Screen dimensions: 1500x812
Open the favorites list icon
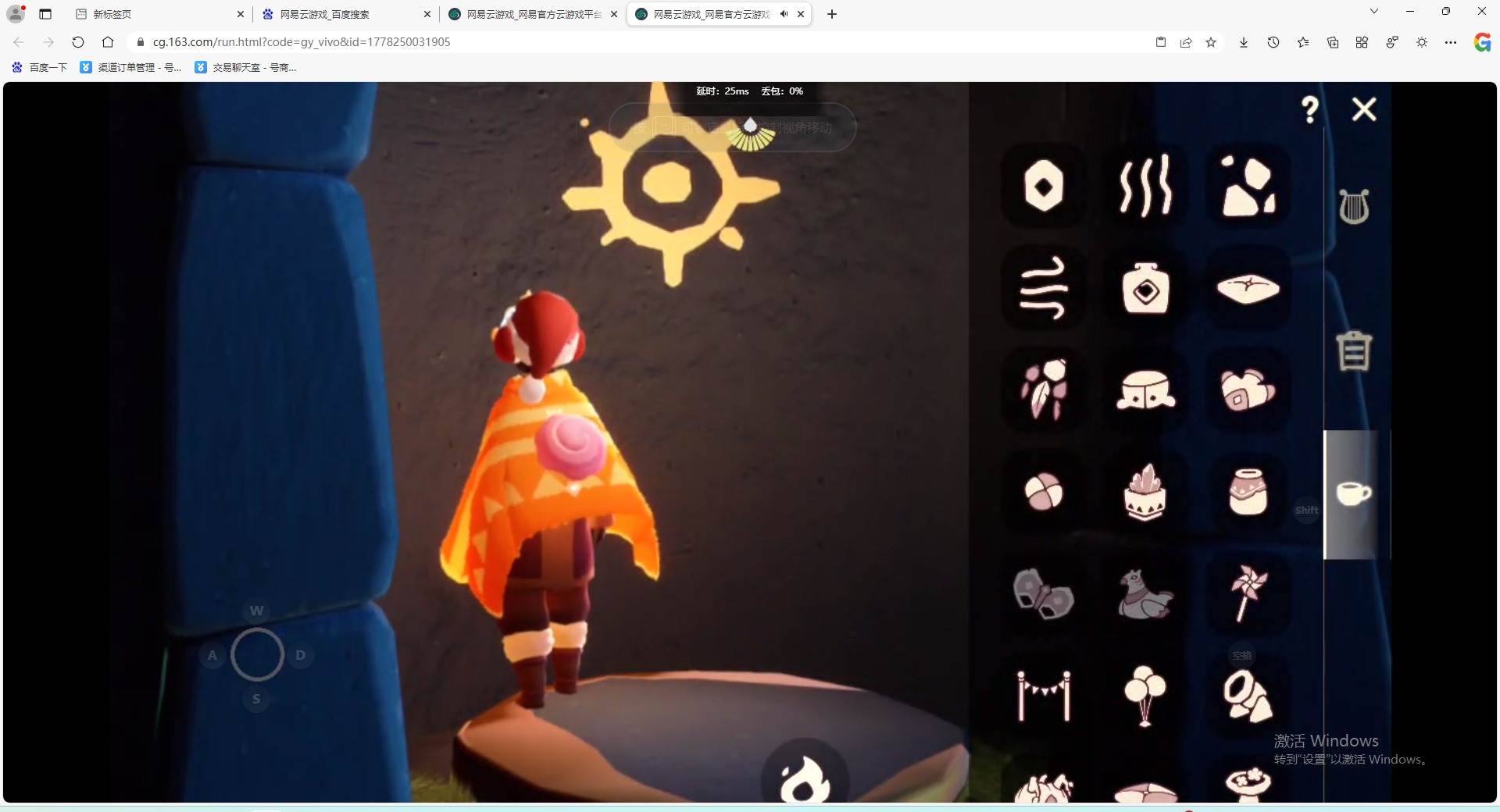coord(1303,42)
